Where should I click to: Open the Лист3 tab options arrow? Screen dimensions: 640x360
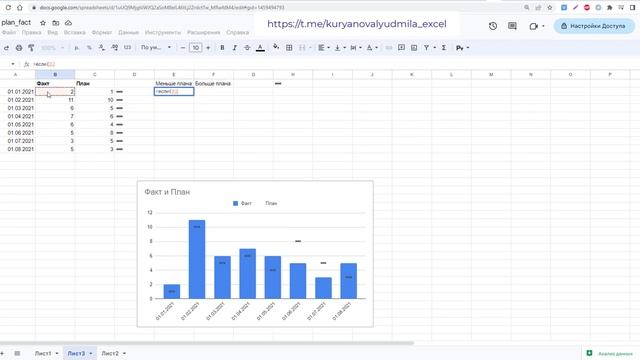[91, 353]
